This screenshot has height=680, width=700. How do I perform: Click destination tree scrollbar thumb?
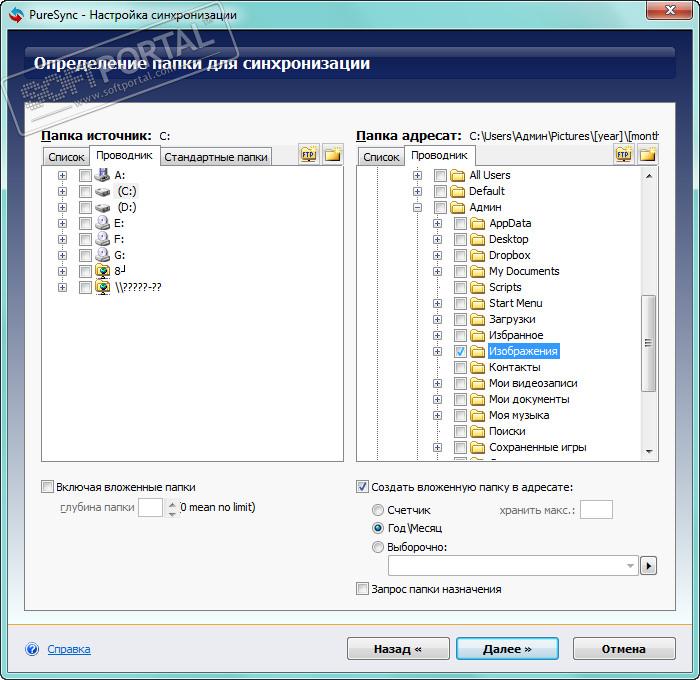pyautogui.click(x=648, y=343)
